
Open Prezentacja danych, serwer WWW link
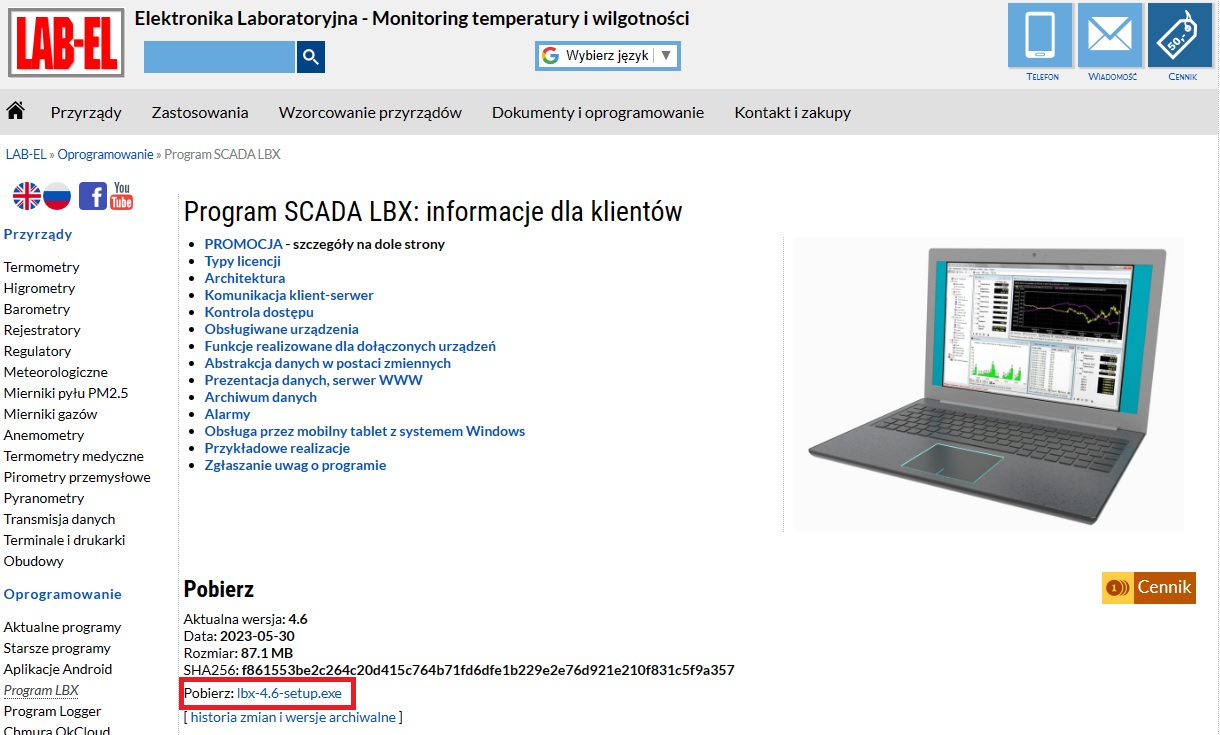pyautogui.click(x=314, y=380)
